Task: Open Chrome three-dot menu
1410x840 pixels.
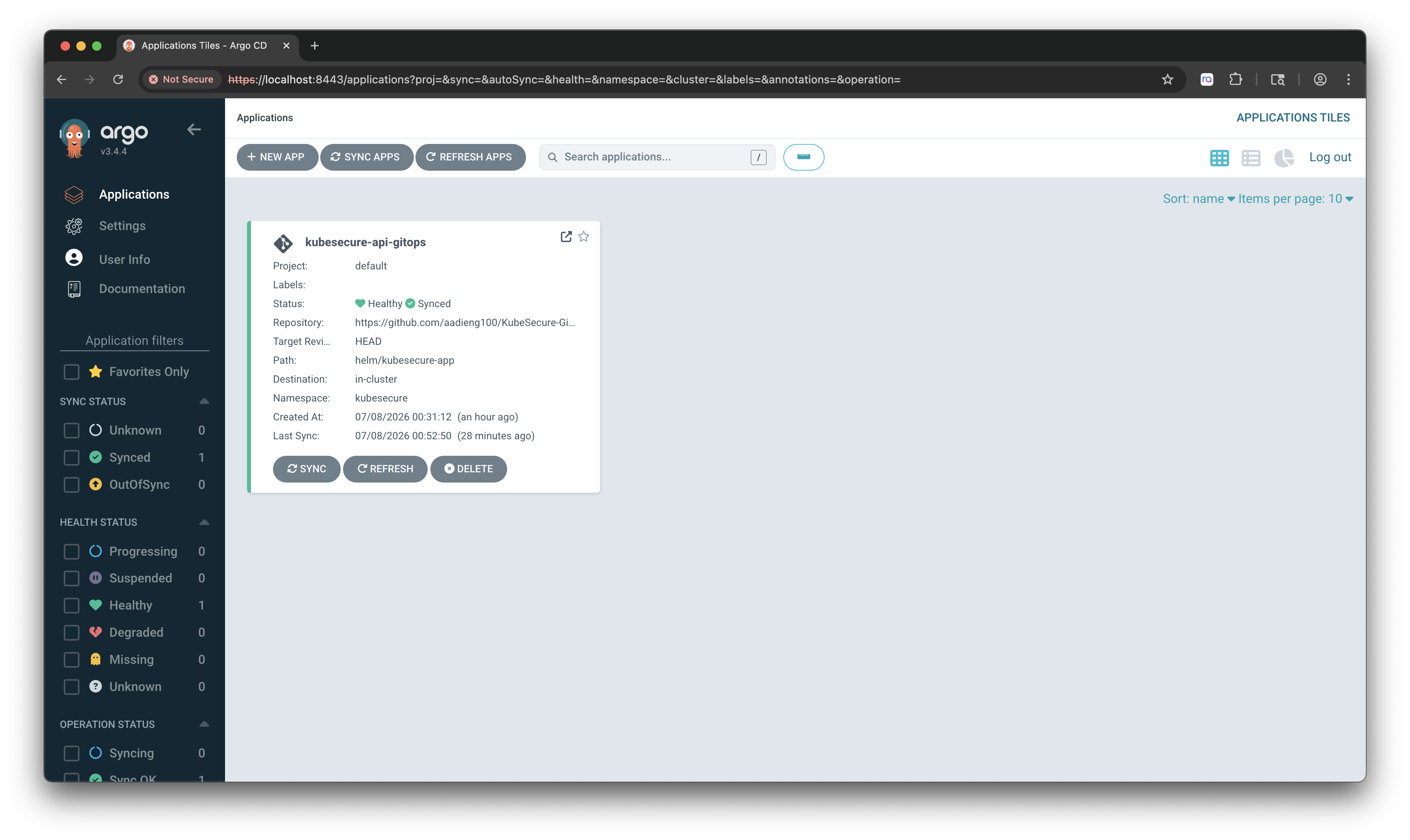Action: pyautogui.click(x=1348, y=79)
